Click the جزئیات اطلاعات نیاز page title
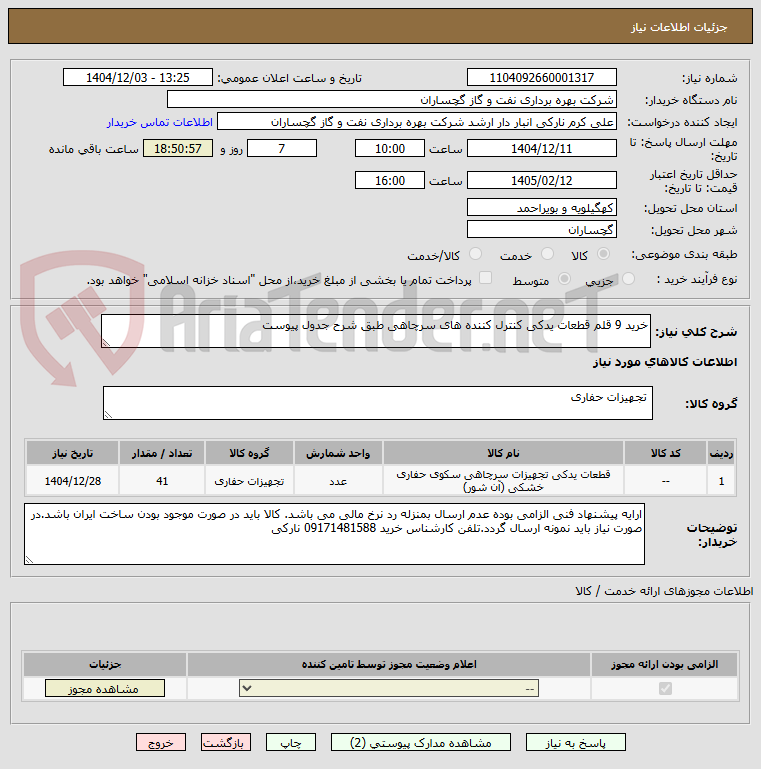Image resolution: width=761 pixels, height=769 pixels. (679, 27)
